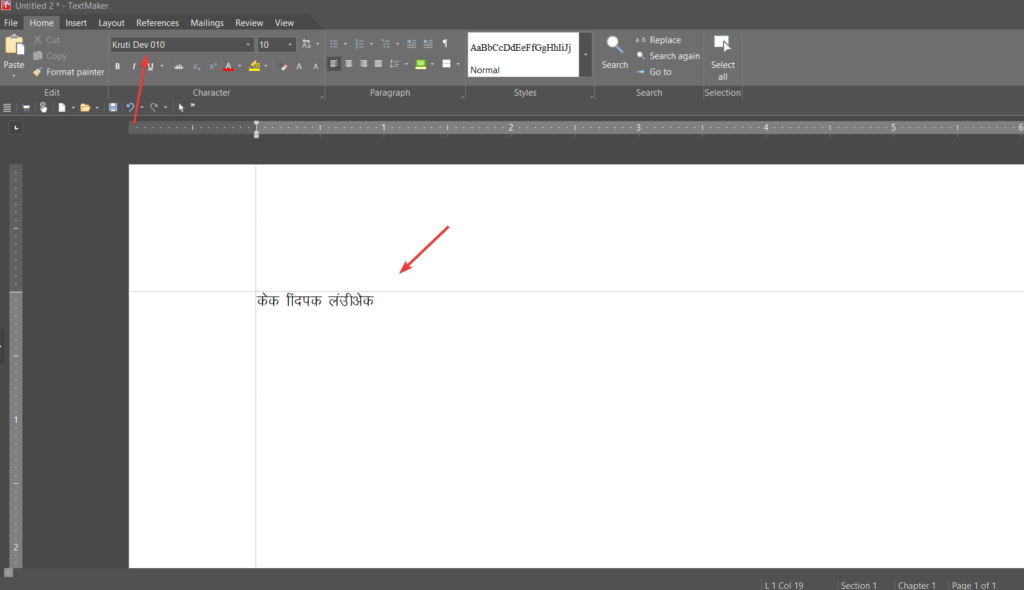This screenshot has width=1024, height=590.
Task: Expand the Styles gallery dropdown arrow
Action: point(586,55)
